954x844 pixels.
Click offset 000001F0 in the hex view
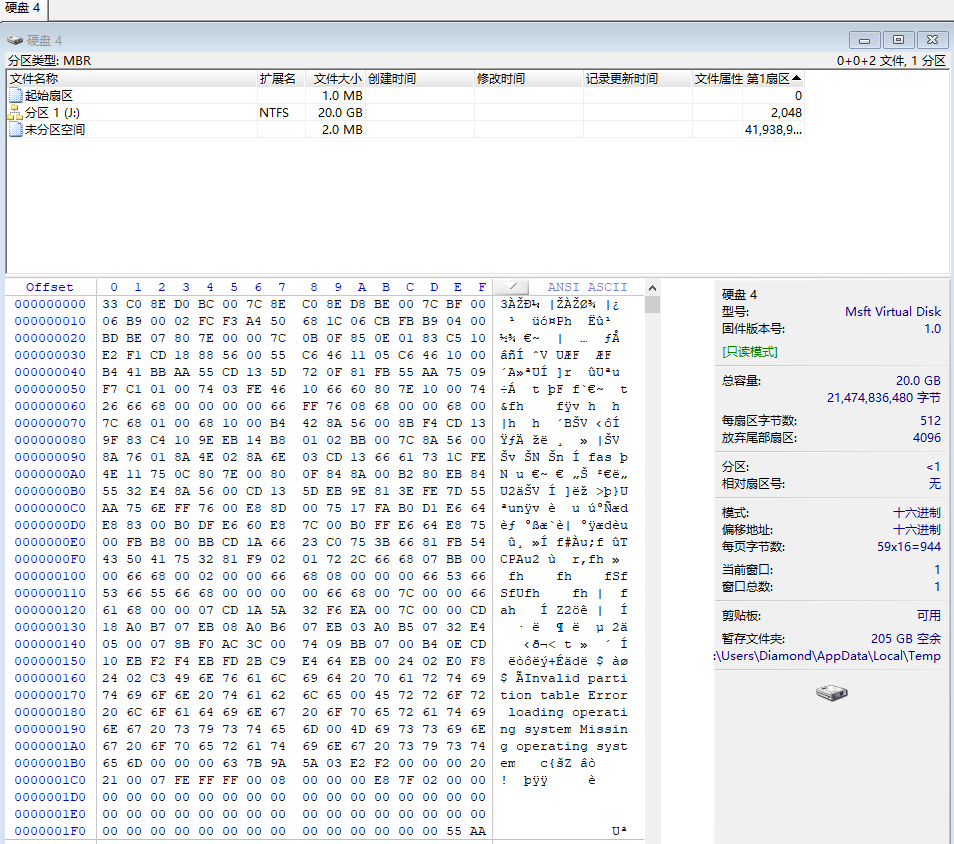50,831
